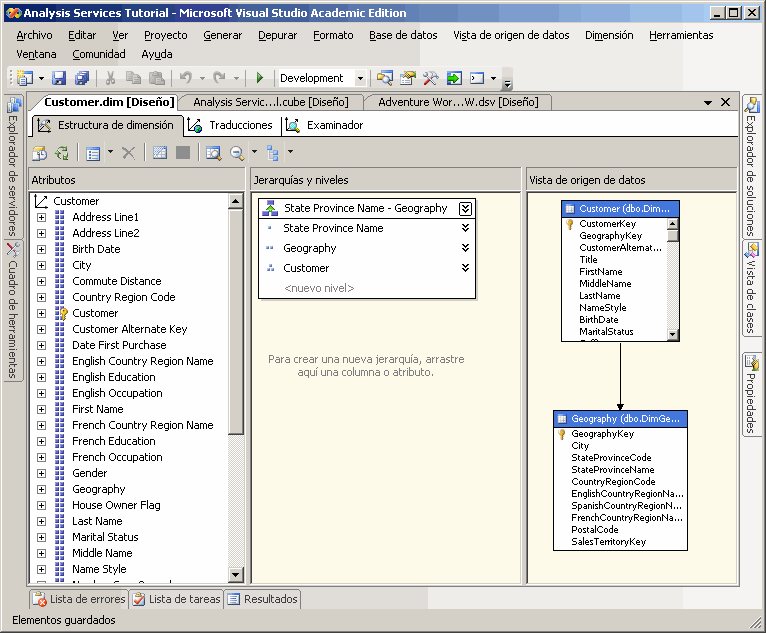
Task: Open the toolbox (hammer and wrench) icon
Action: [x=431, y=78]
